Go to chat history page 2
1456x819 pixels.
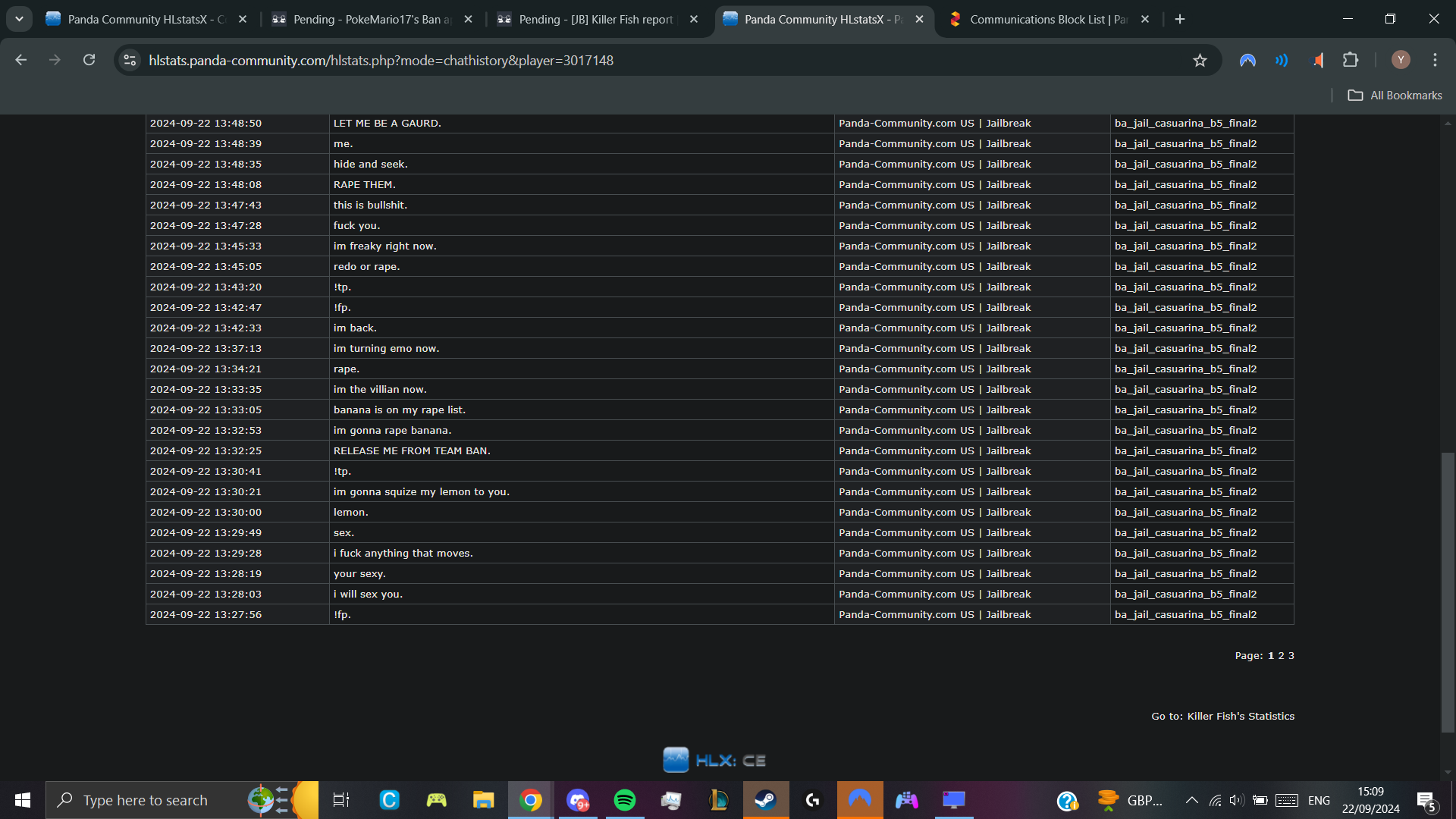coord(1281,656)
